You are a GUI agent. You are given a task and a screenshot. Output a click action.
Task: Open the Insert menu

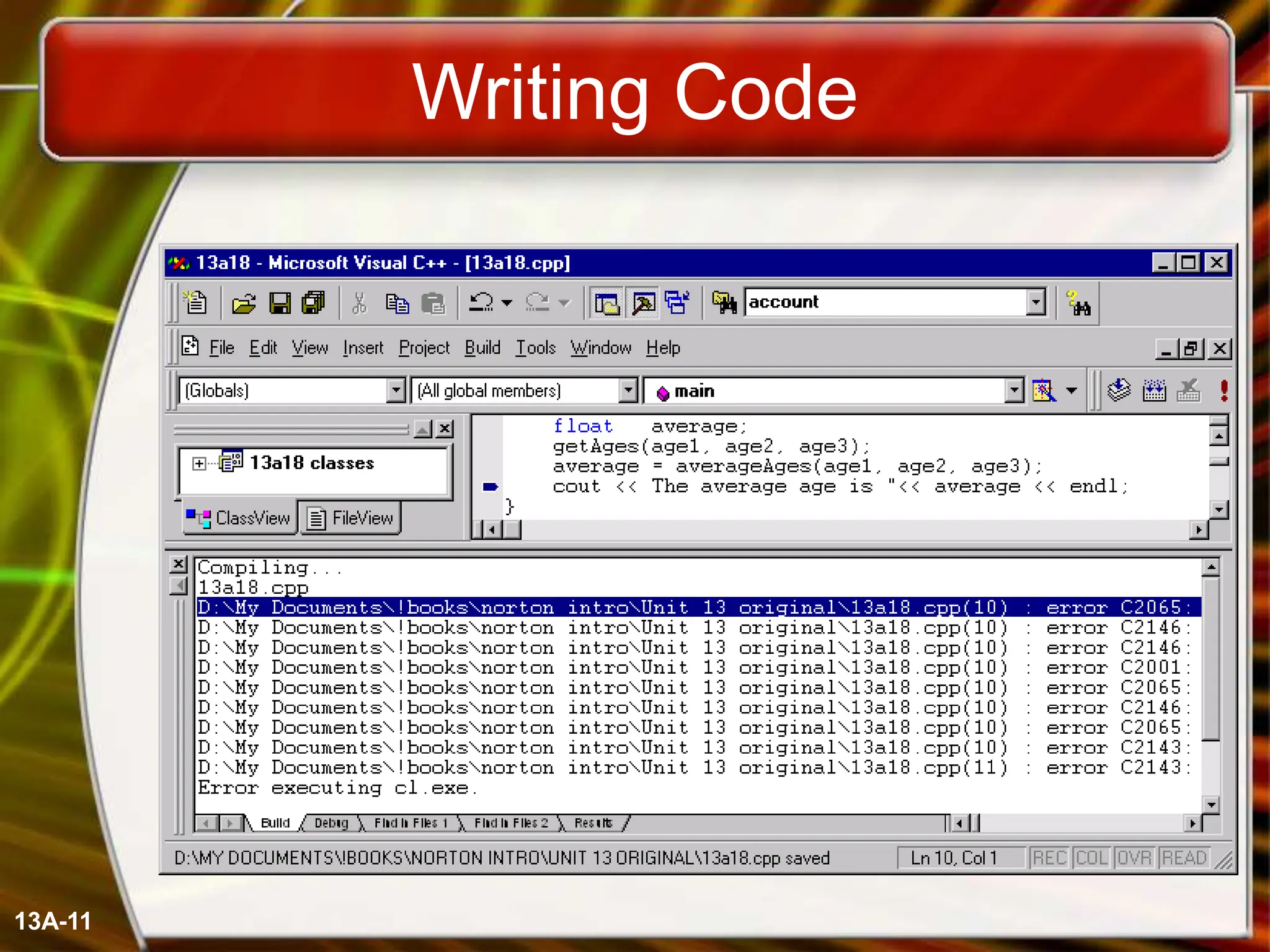(x=363, y=348)
